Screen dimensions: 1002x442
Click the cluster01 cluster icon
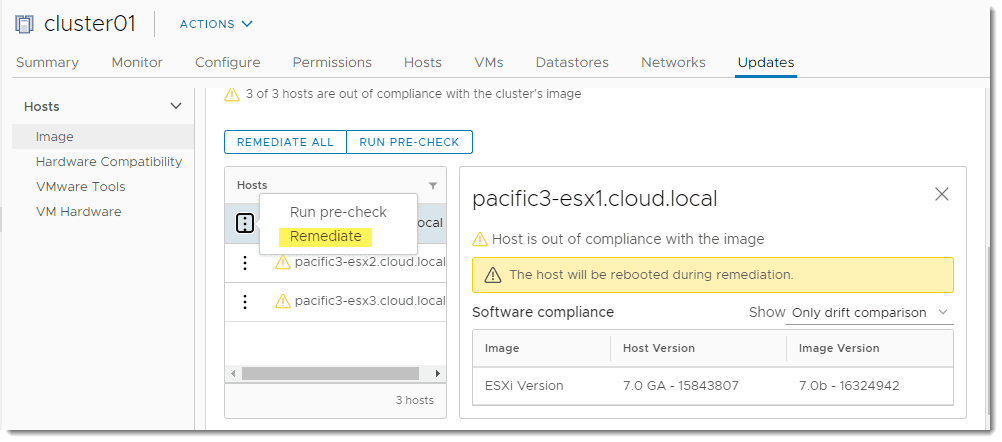point(25,24)
